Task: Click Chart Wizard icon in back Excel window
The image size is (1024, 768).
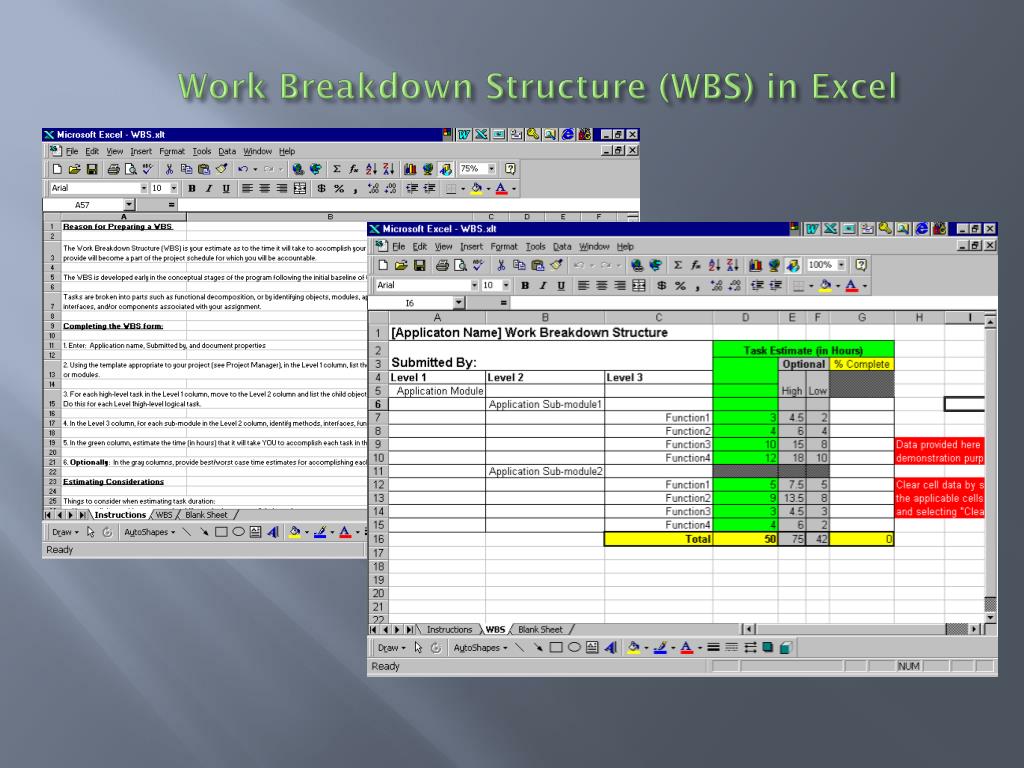Action: (x=410, y=170)
